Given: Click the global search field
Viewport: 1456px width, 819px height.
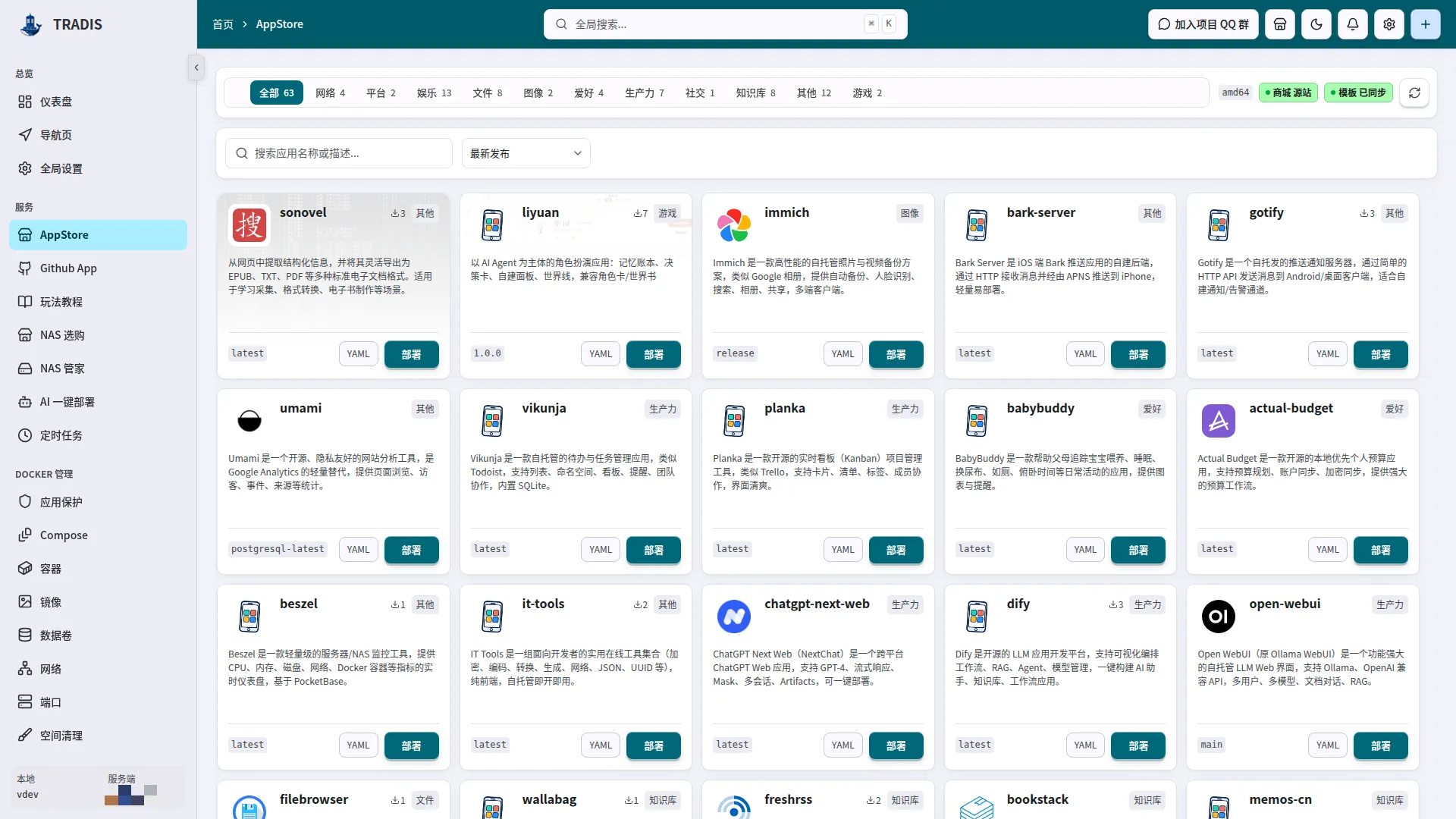Looking at the screenshot, I should click(725, 24).
